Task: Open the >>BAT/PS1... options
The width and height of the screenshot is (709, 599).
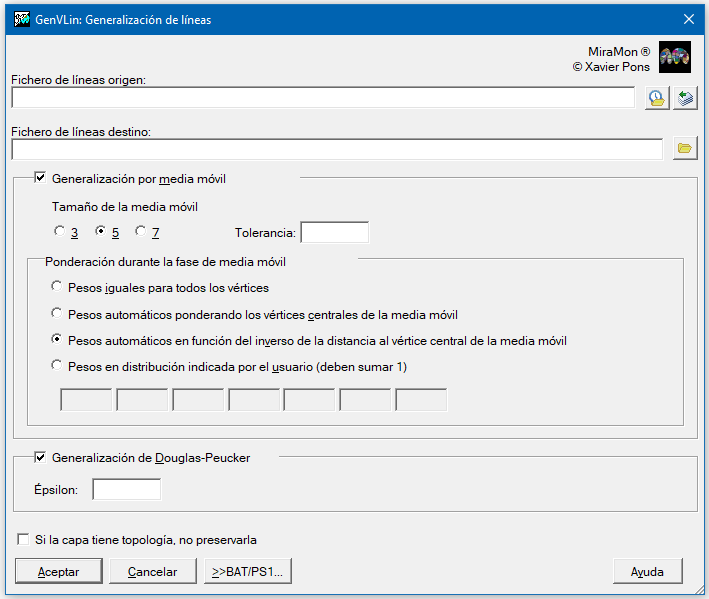Action: [x=248, y=571]
